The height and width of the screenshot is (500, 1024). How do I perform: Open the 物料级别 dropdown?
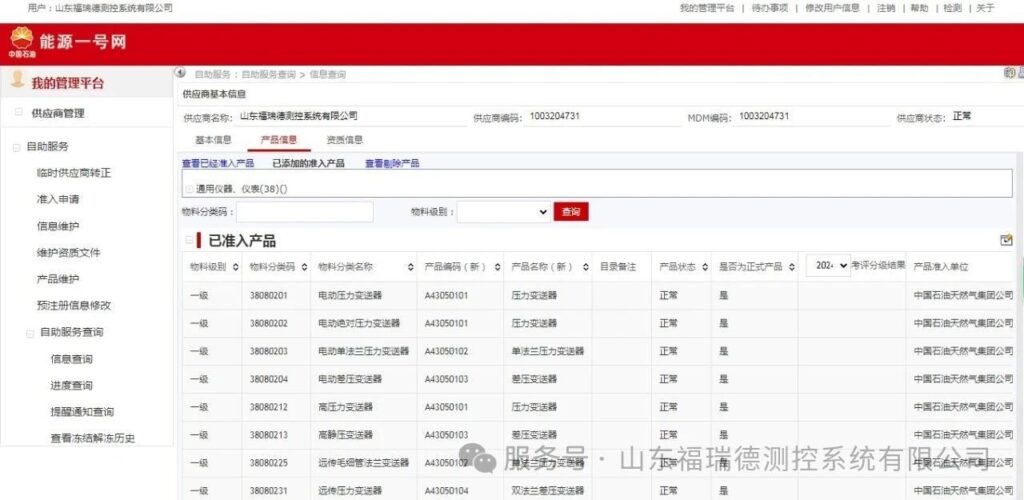click(504, 211)
